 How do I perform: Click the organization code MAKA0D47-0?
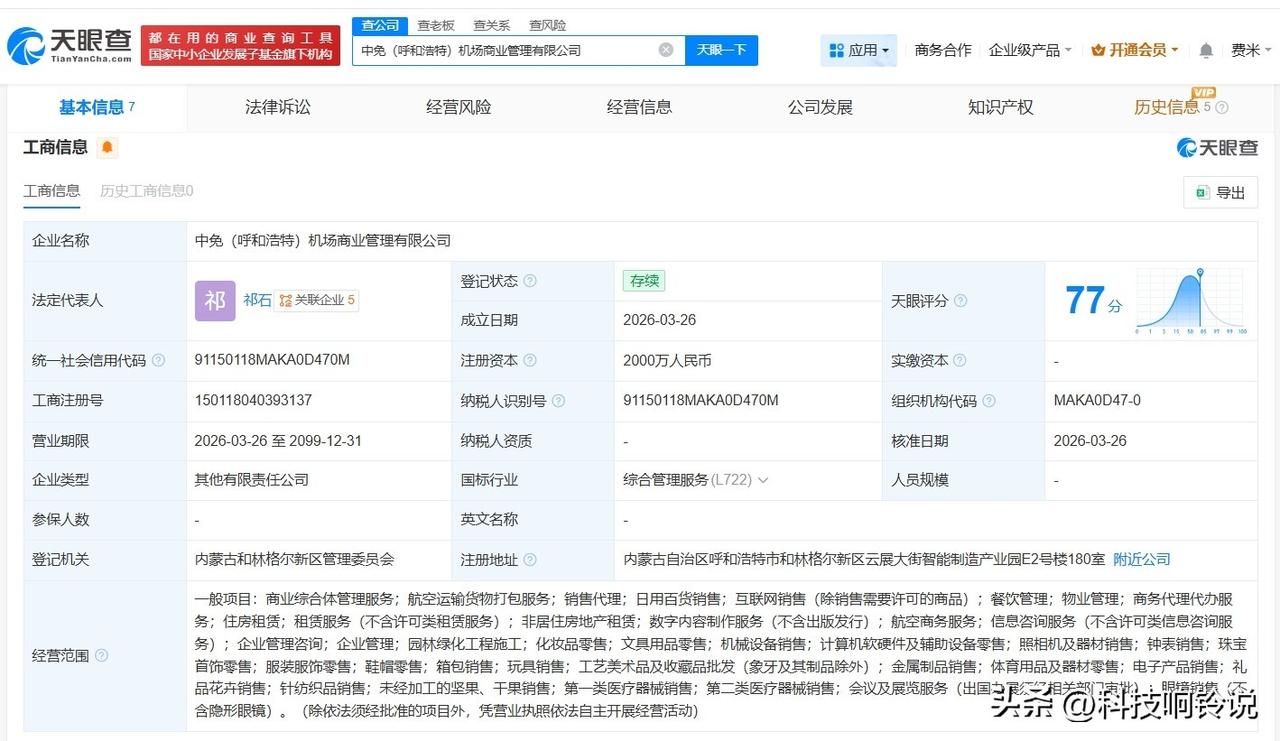[1097, 401]
